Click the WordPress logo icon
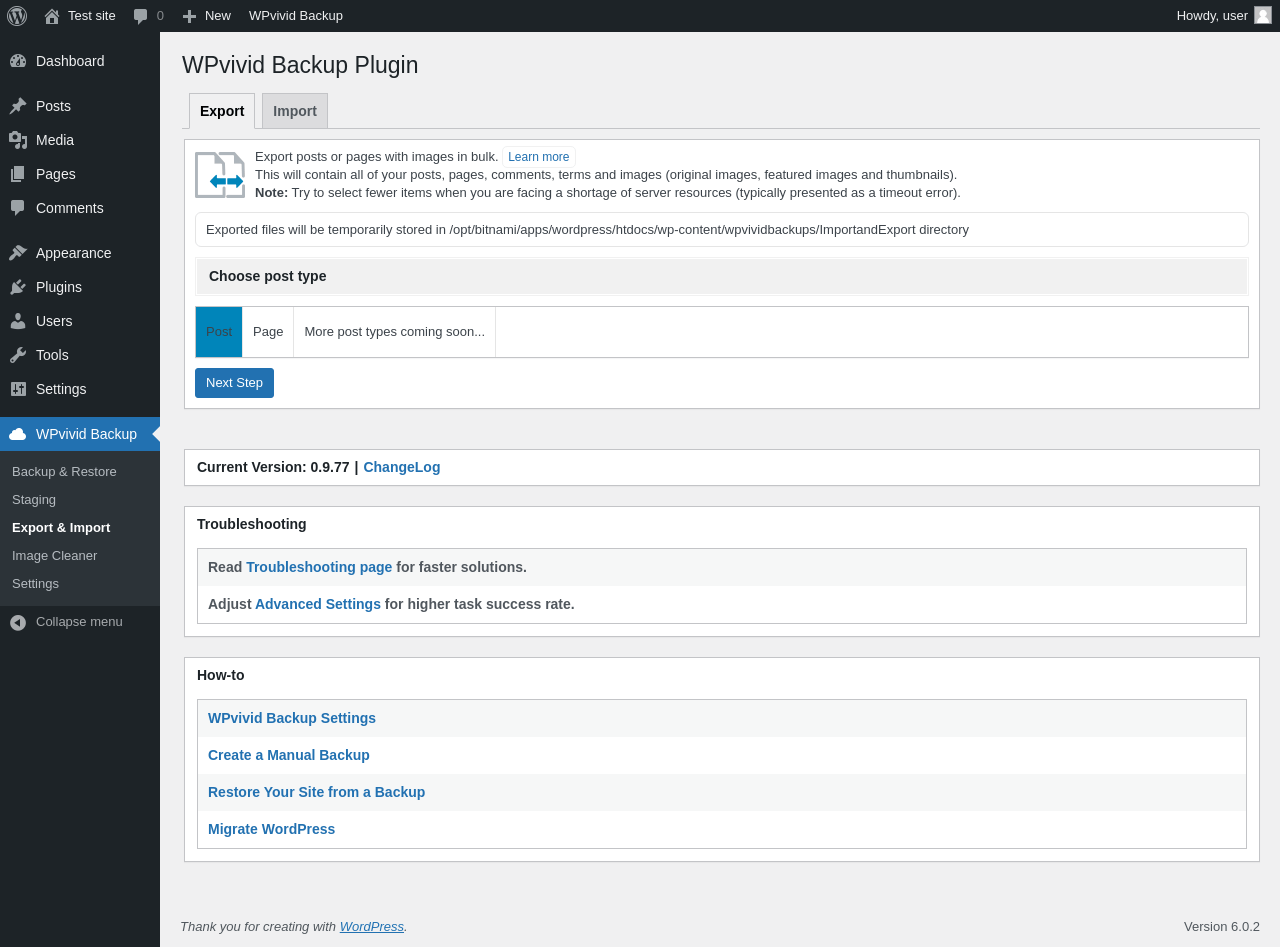Screen dimensions: 1280x947 pyautogui.click(x=17, y=16)
